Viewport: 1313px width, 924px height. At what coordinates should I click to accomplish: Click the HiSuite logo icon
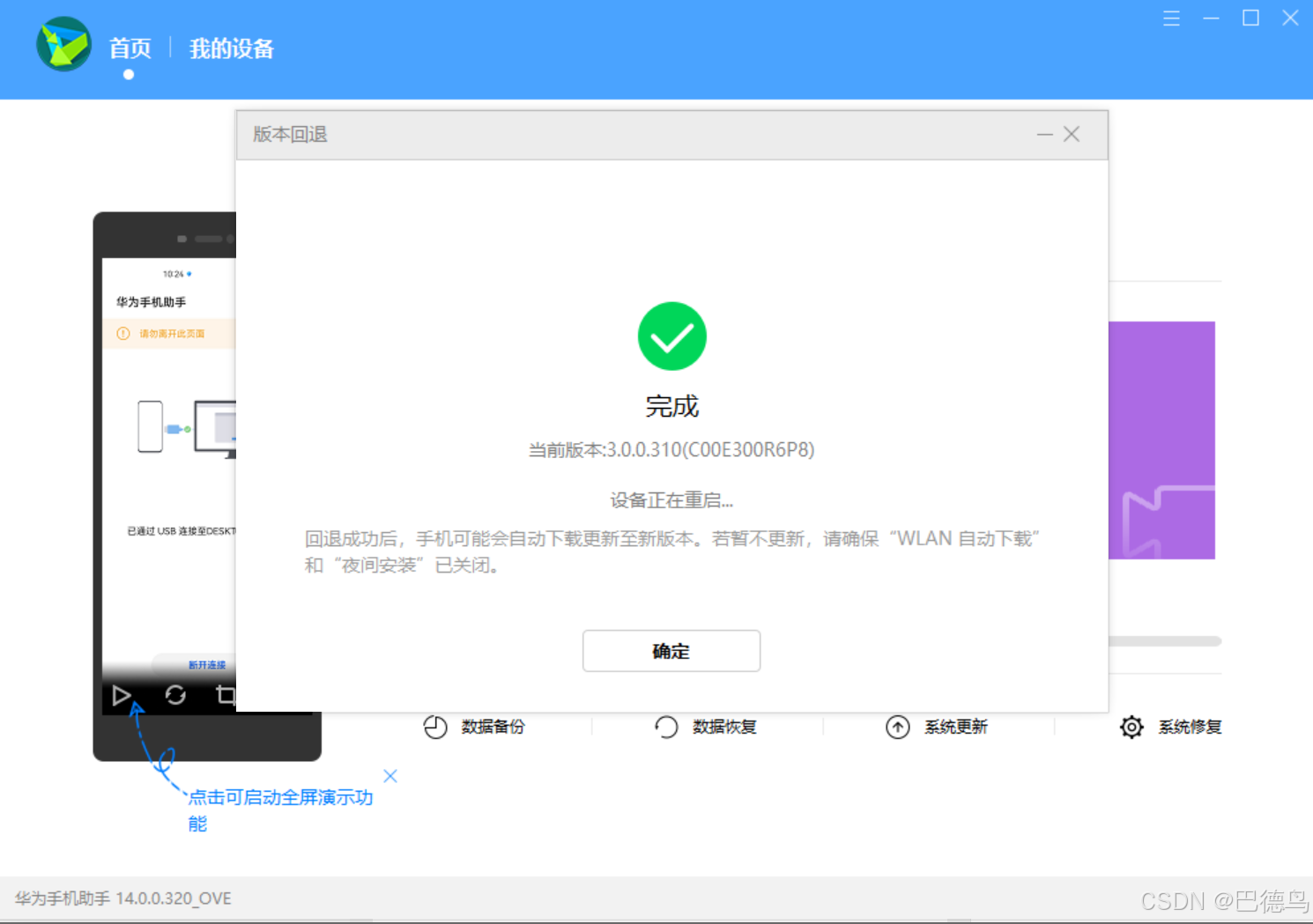pos(63,45)
